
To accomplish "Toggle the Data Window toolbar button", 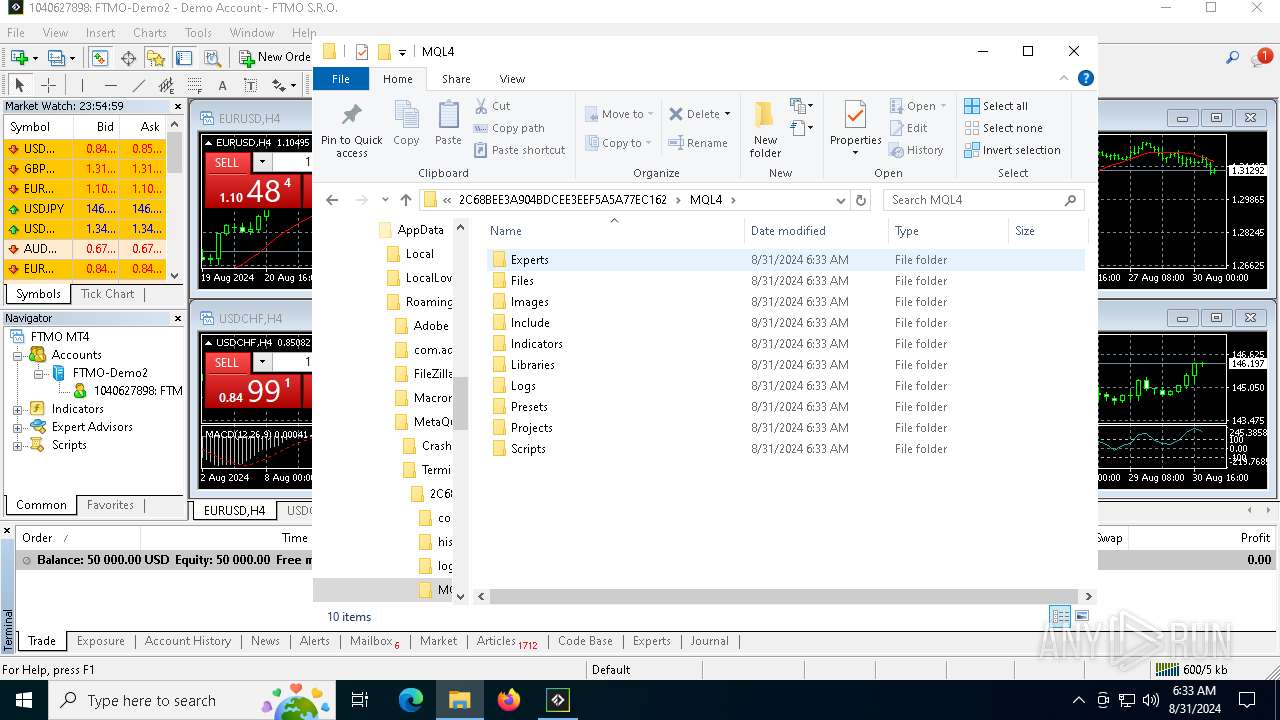I will pyautogui.click(x=129, y=58).
